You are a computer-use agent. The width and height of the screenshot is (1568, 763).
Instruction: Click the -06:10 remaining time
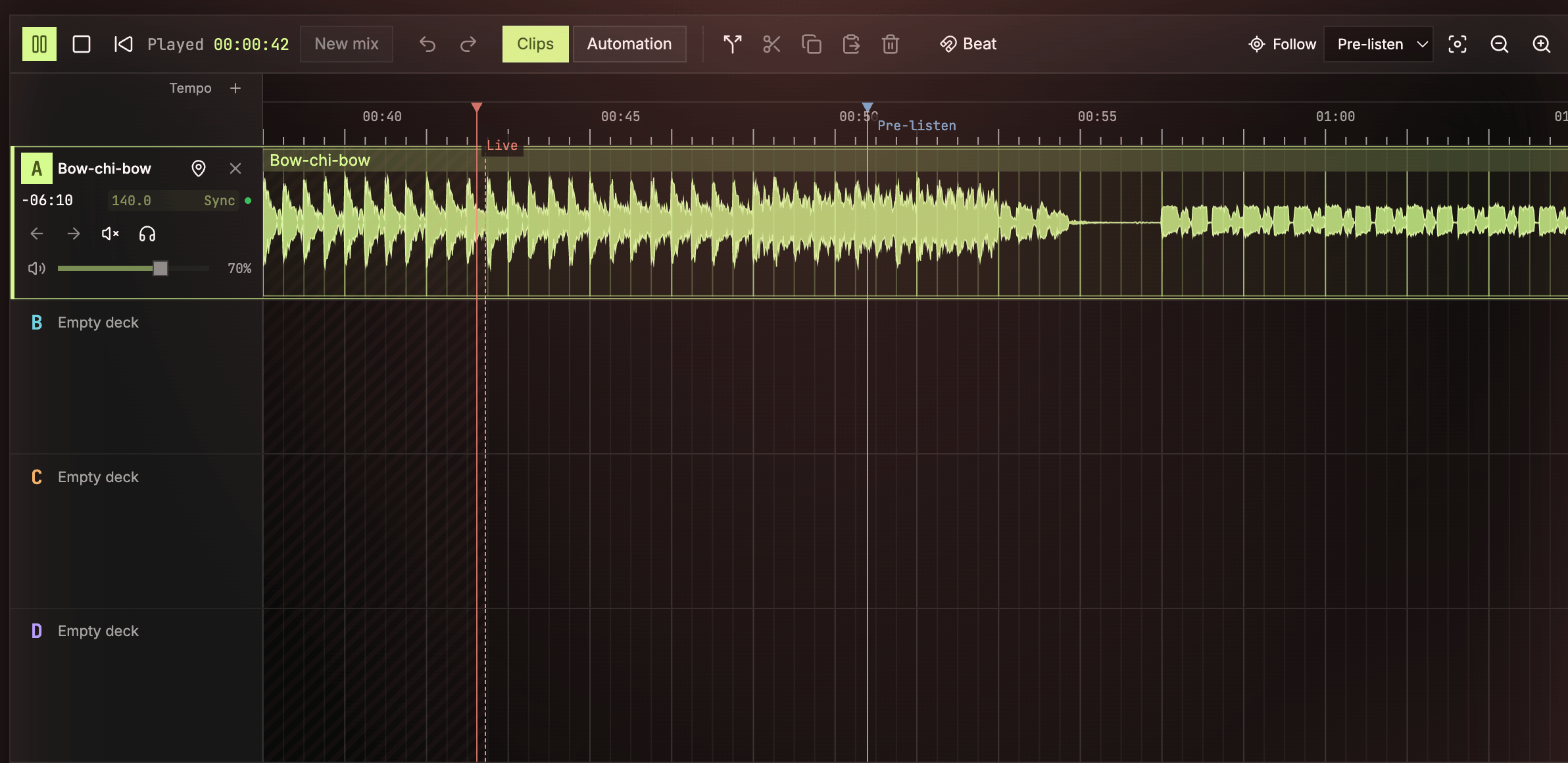tap(47, 201)
